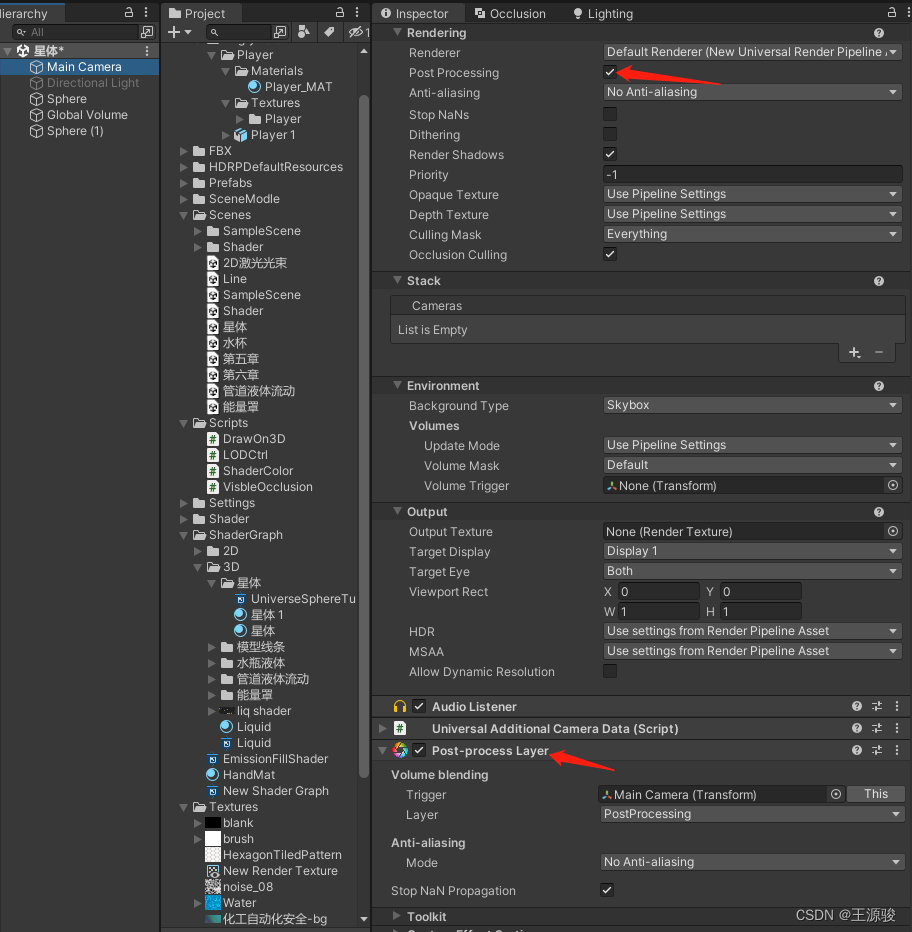Switch to the Lighting tab
The width and height of the screenshot is (912, 932).
pos(602,14)
